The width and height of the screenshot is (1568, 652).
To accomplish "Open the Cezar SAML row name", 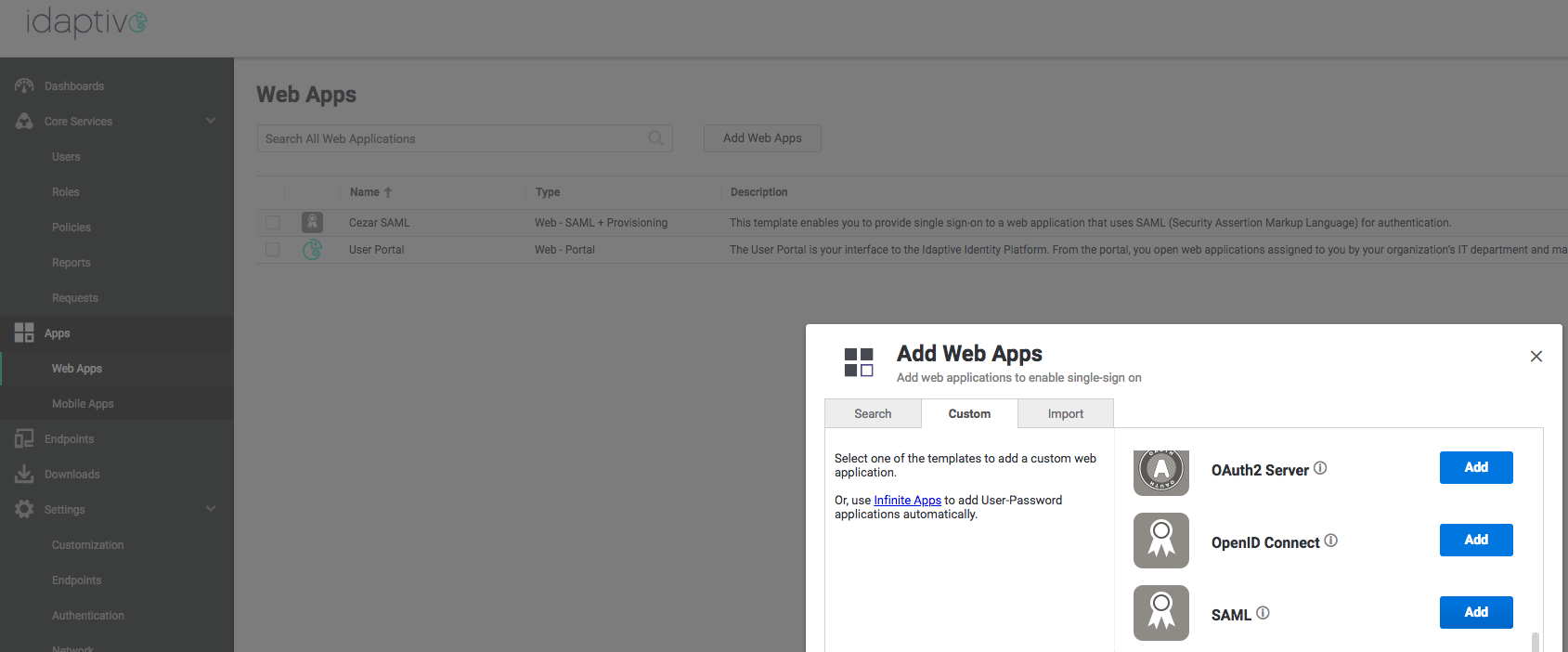I will point(379,223).
